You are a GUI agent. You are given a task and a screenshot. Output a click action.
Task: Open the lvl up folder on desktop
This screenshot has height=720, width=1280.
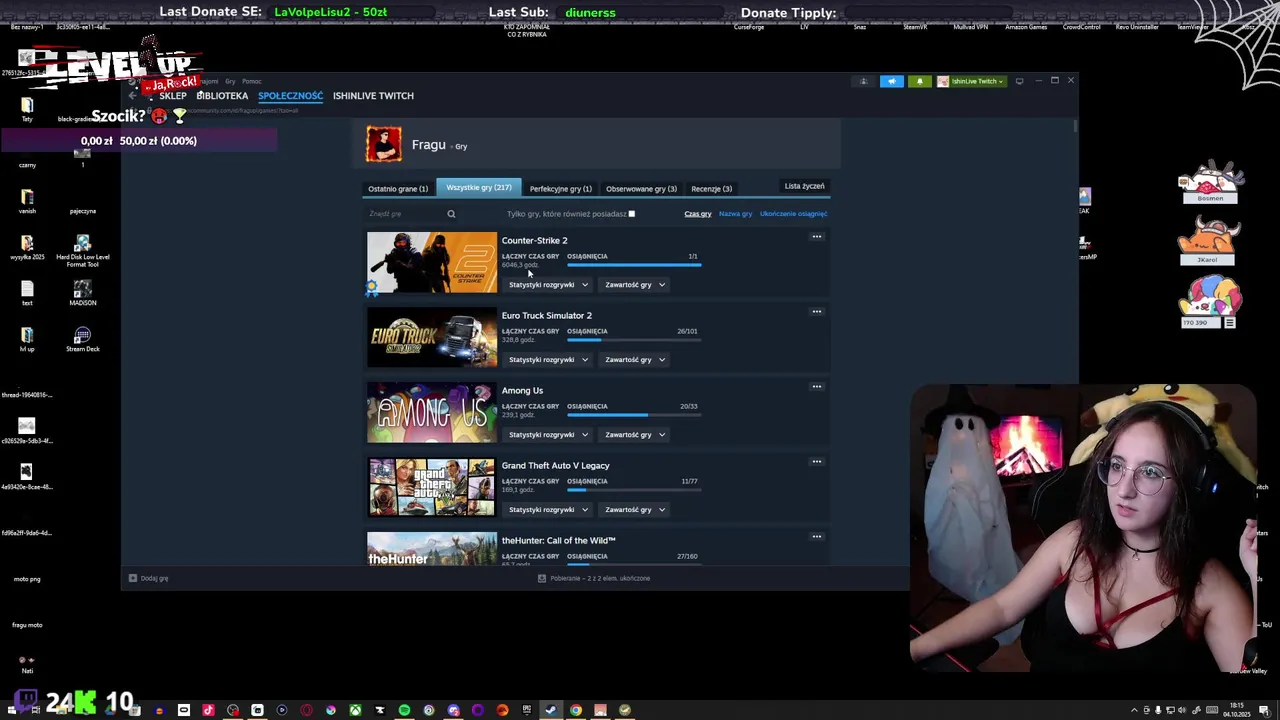point(27,339)
